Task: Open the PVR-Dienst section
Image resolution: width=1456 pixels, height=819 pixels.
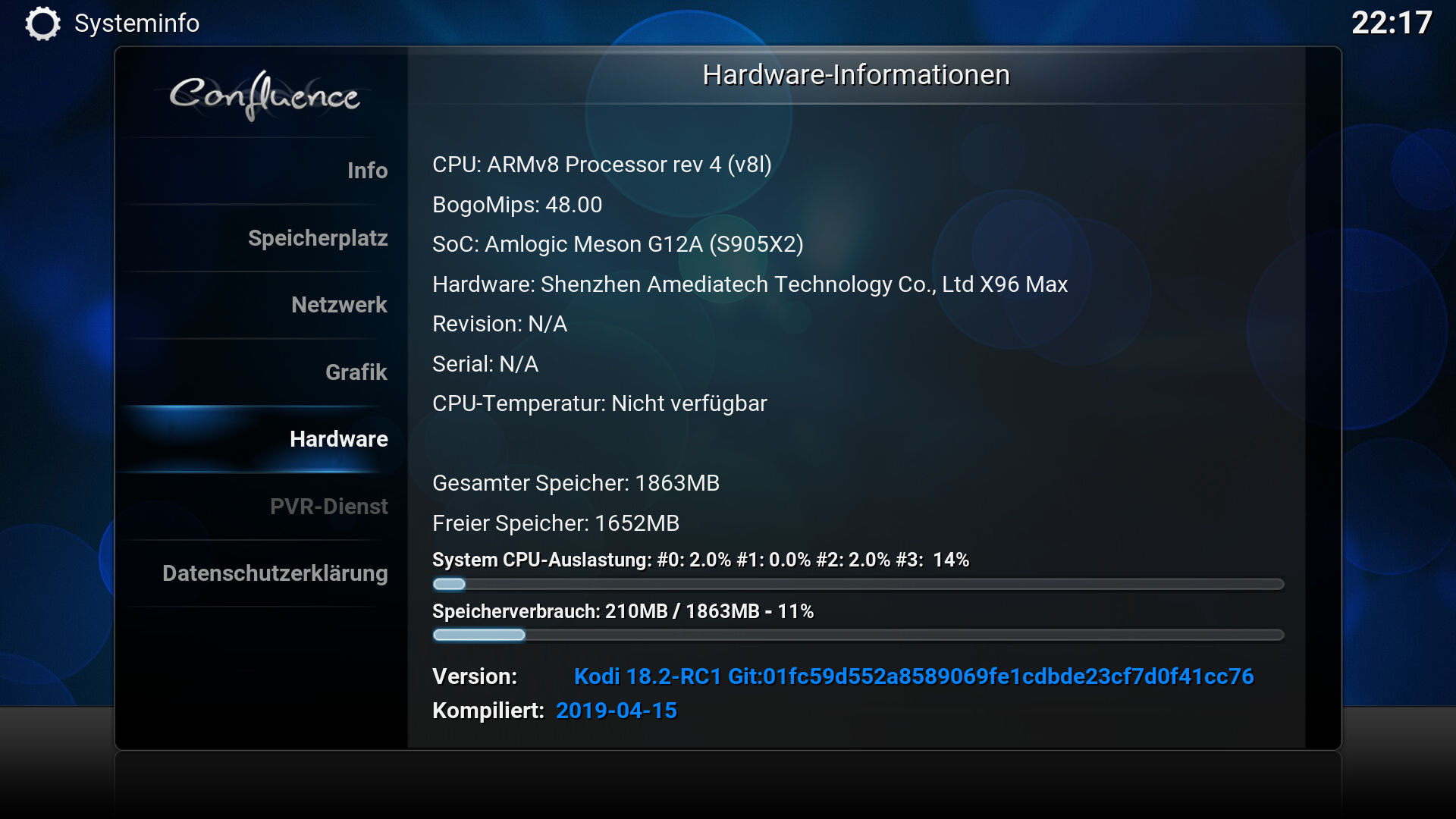Action: click(x=262, y=507)
